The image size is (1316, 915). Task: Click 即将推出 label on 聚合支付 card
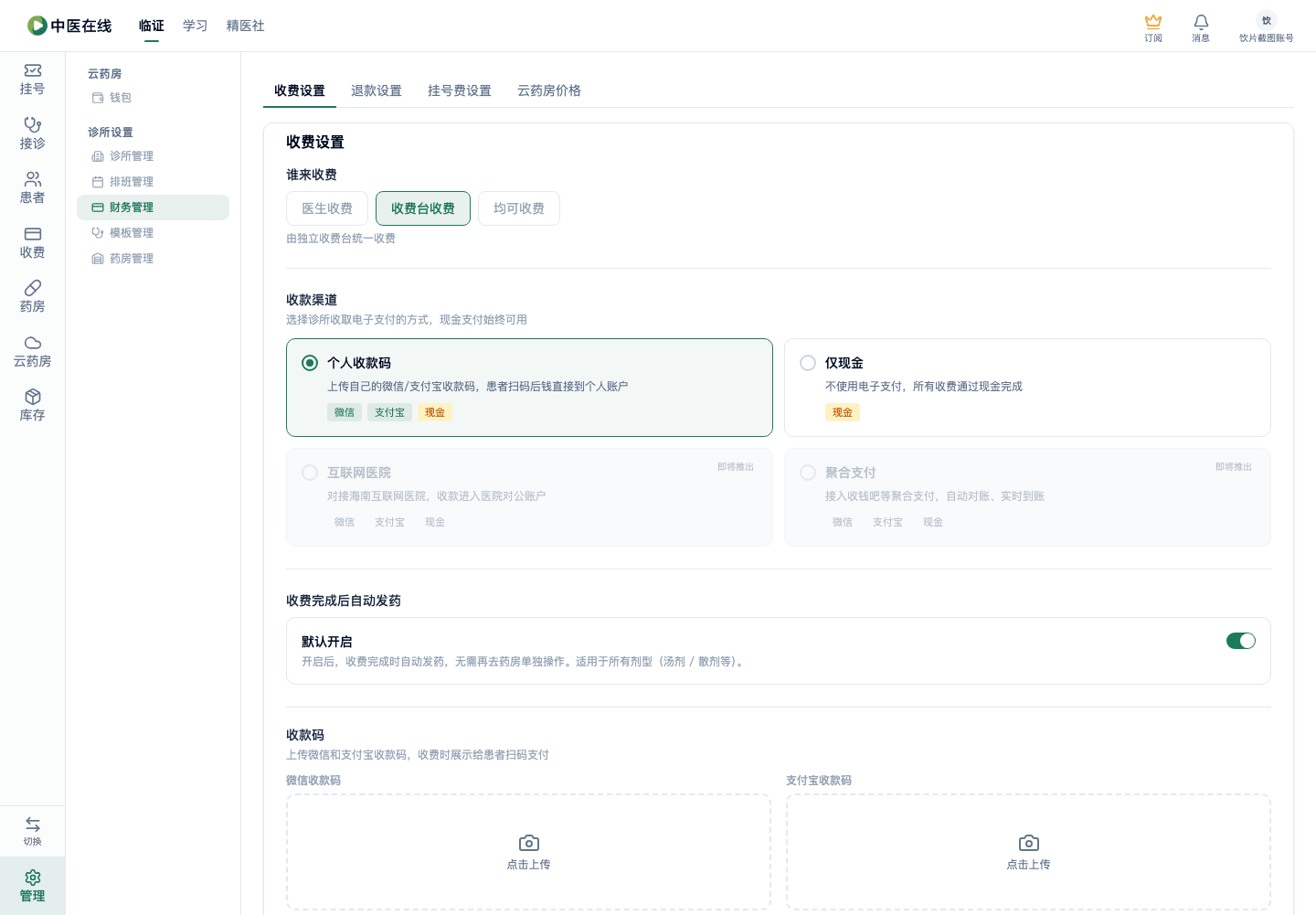(1234, 467)
